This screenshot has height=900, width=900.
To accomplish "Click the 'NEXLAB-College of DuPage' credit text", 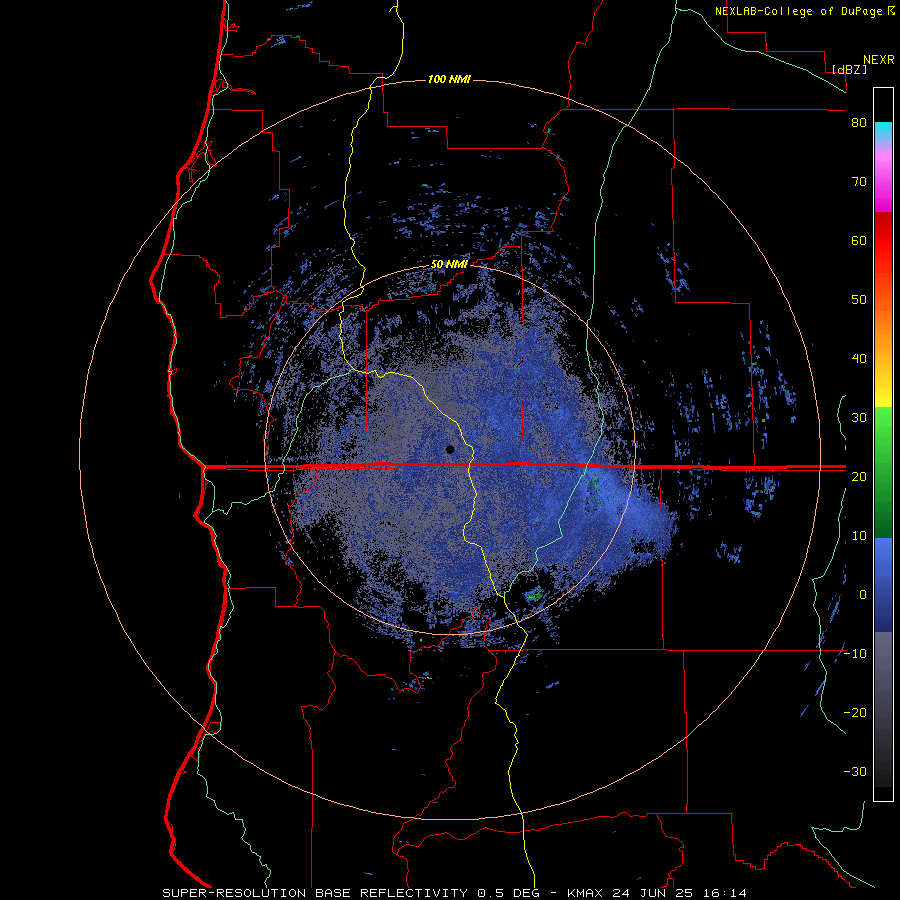I will coord(798,11).
